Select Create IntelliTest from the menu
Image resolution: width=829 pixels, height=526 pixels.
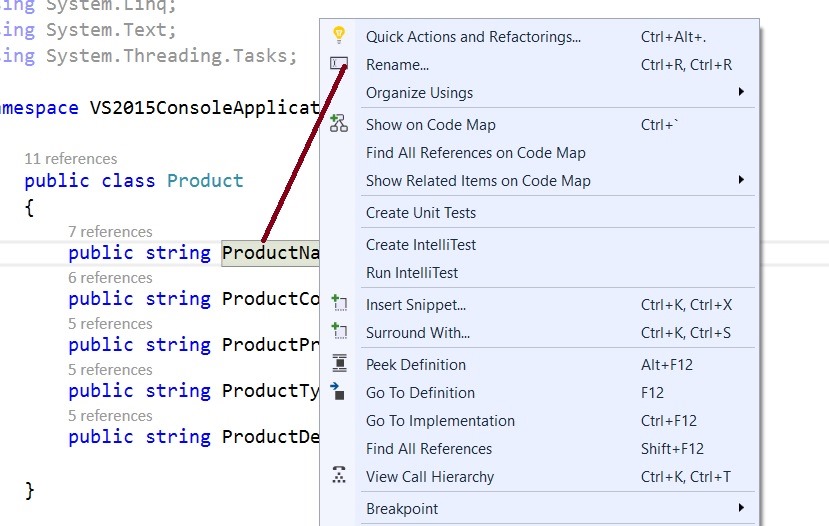click(x=421, y=244)
